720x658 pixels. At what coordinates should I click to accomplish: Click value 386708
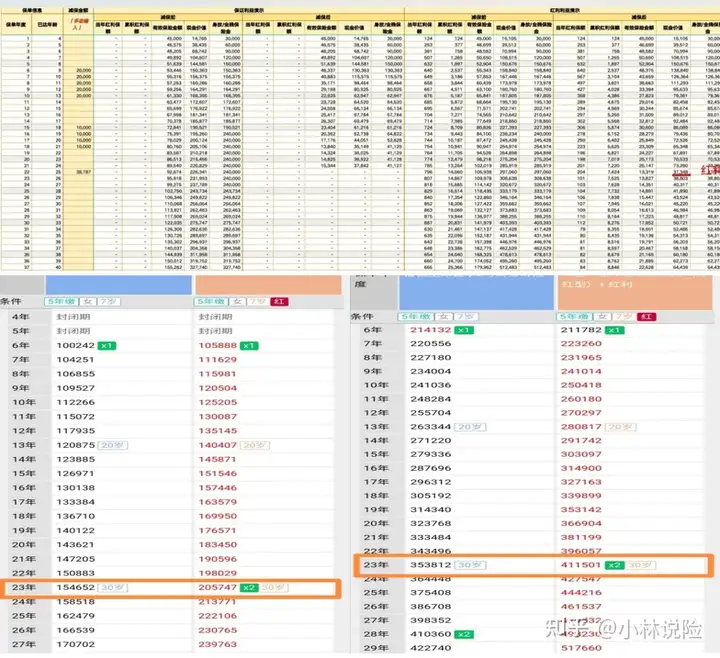[x=431, y=607]
